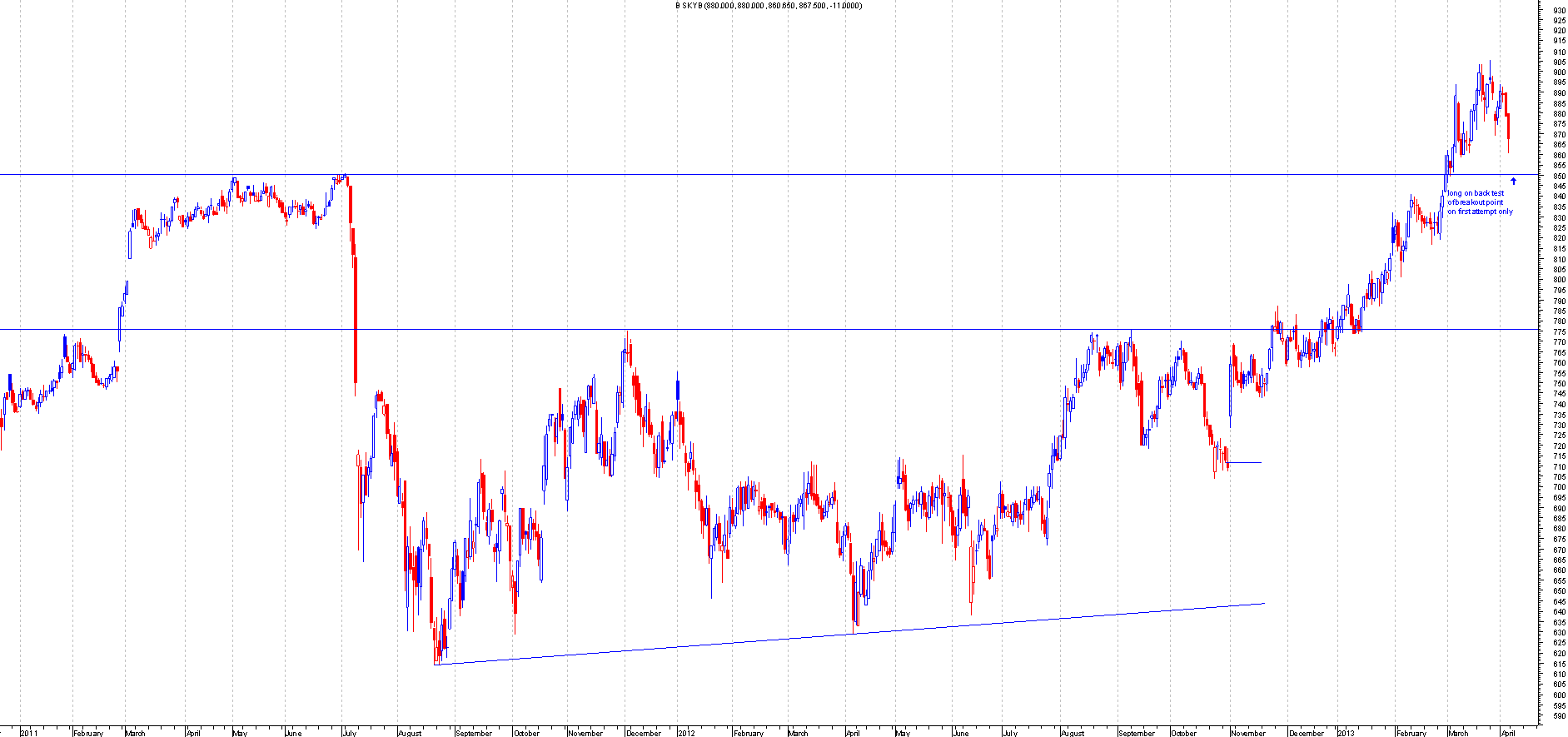Click the 930 value on price axis

coord(1559,10)
